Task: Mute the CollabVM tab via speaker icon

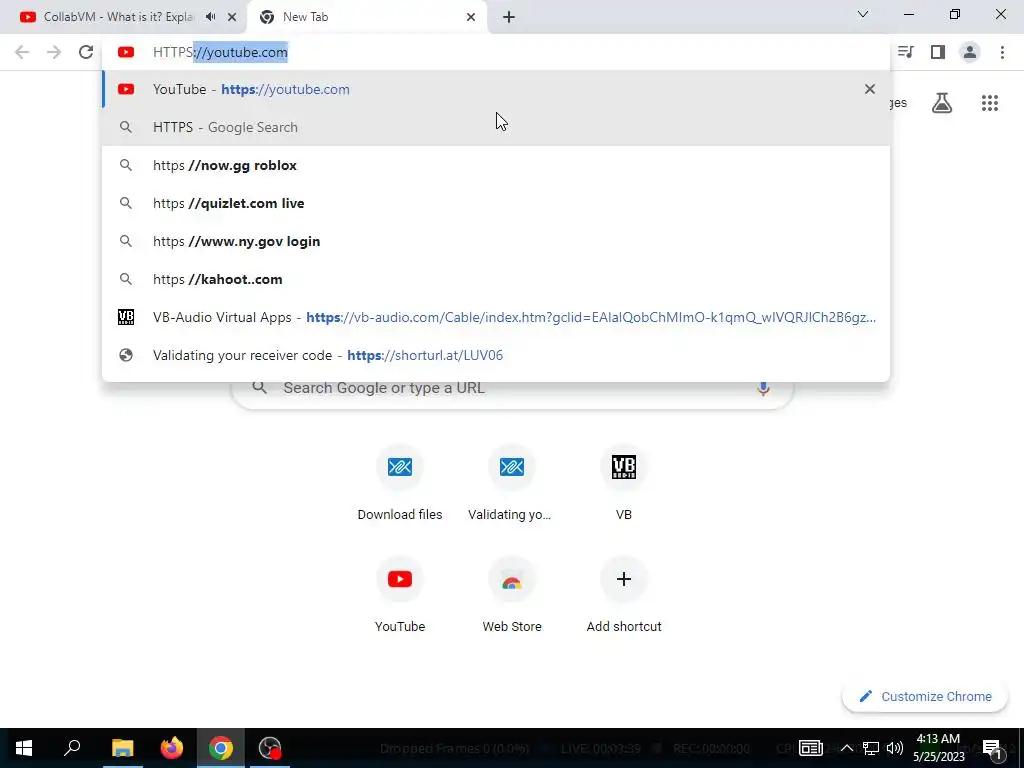Action: (210, 17)
